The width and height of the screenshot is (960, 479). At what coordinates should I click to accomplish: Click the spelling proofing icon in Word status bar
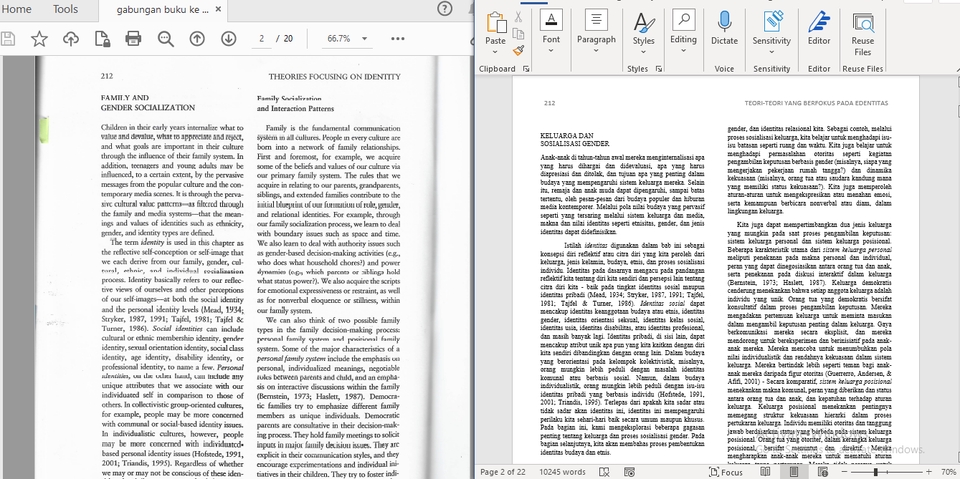(604, 472)
